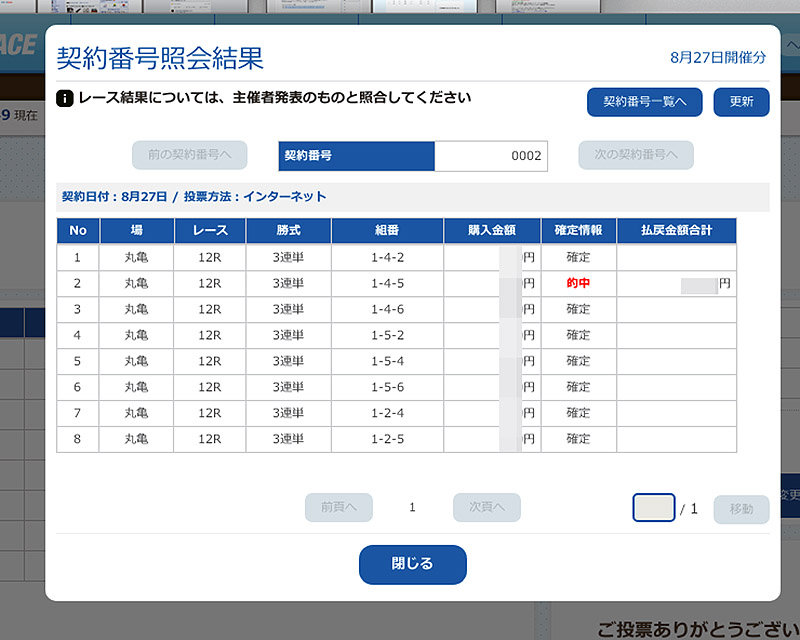Click the 次頁へ next page button
The height and width of the screenshot is (640, 800).
pos(486,508)
